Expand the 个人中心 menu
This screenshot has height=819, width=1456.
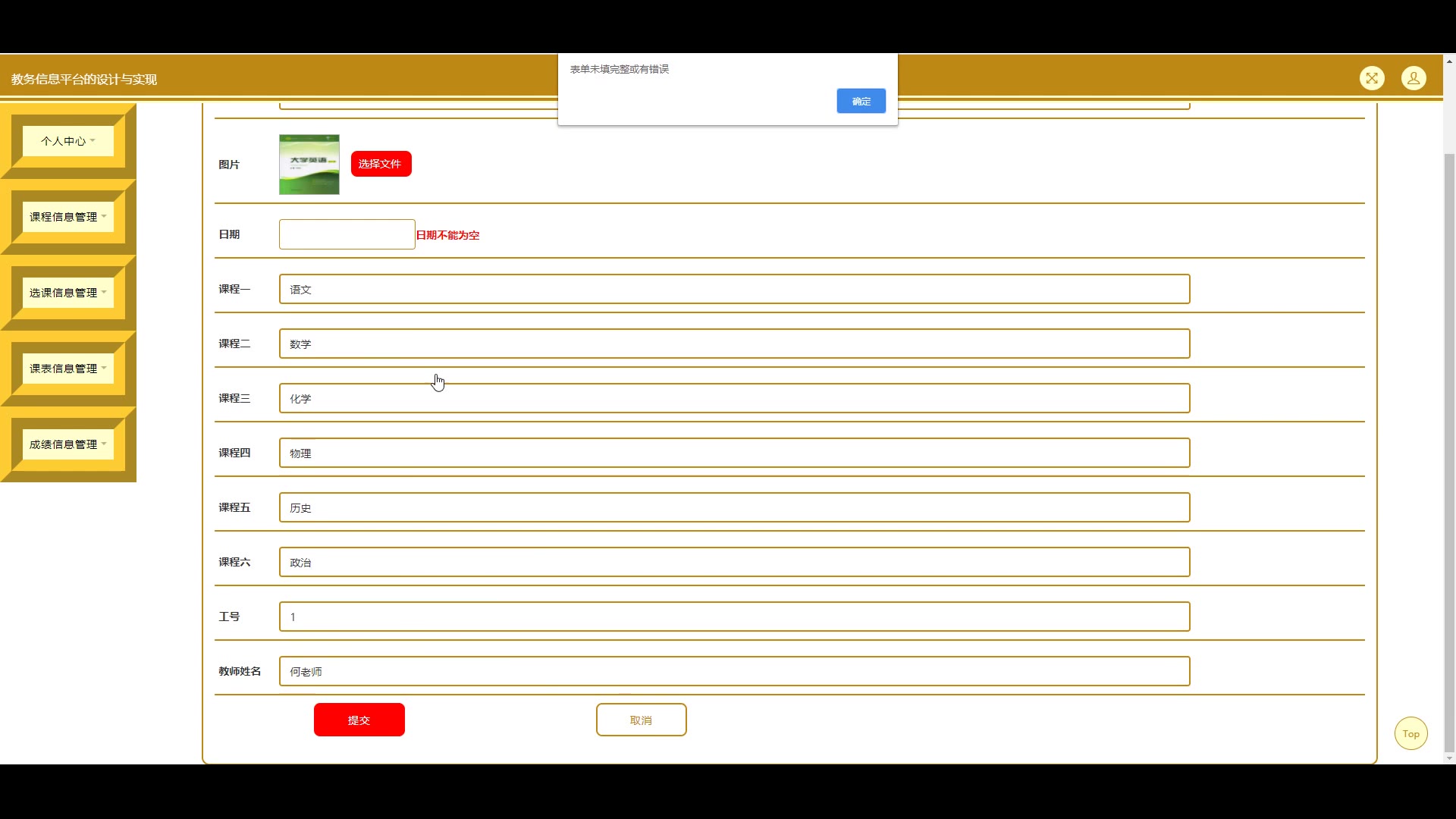[68, 141]
